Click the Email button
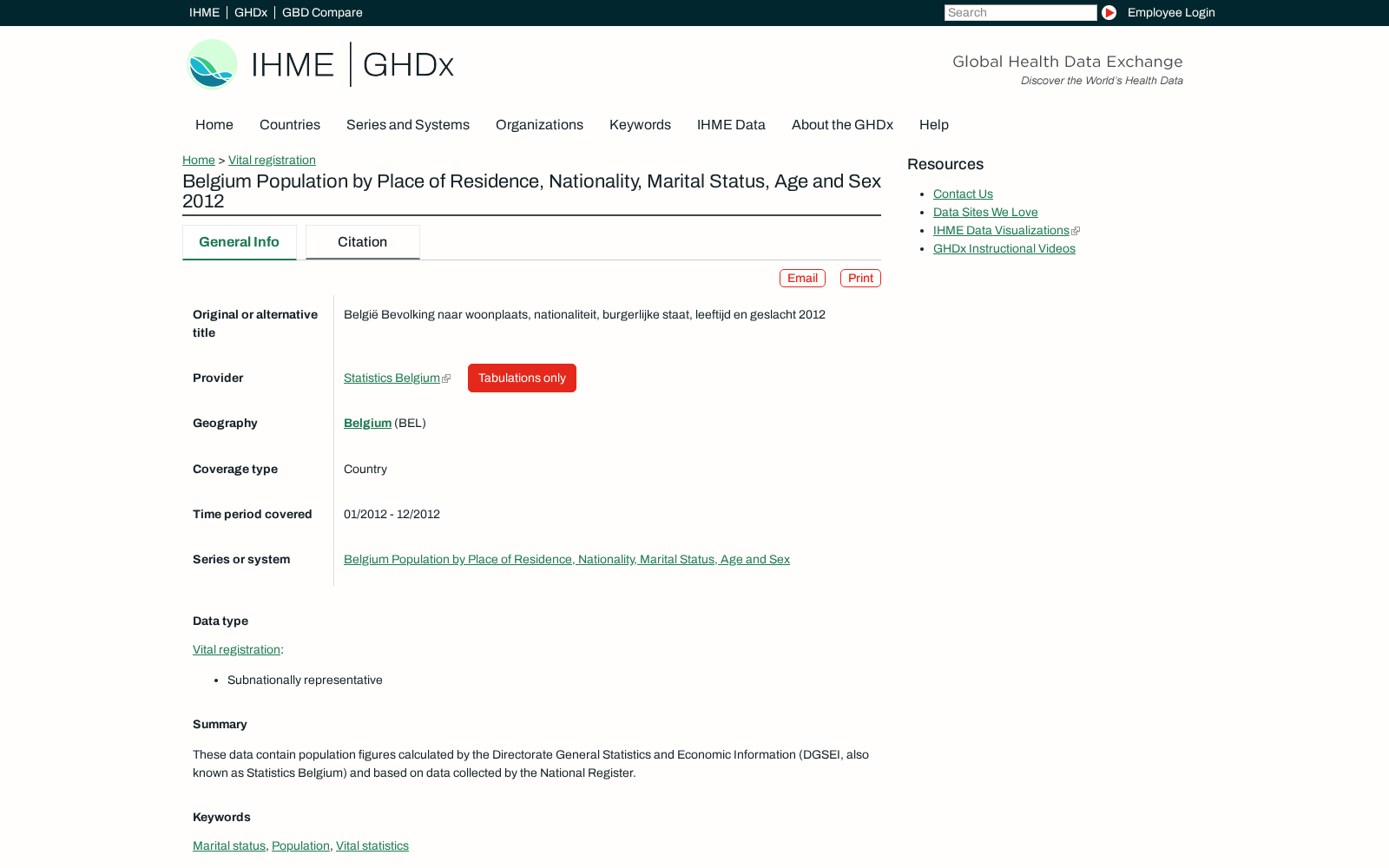Image resolution: width=1389 pixels, height=868 pixels. (802, 278)
